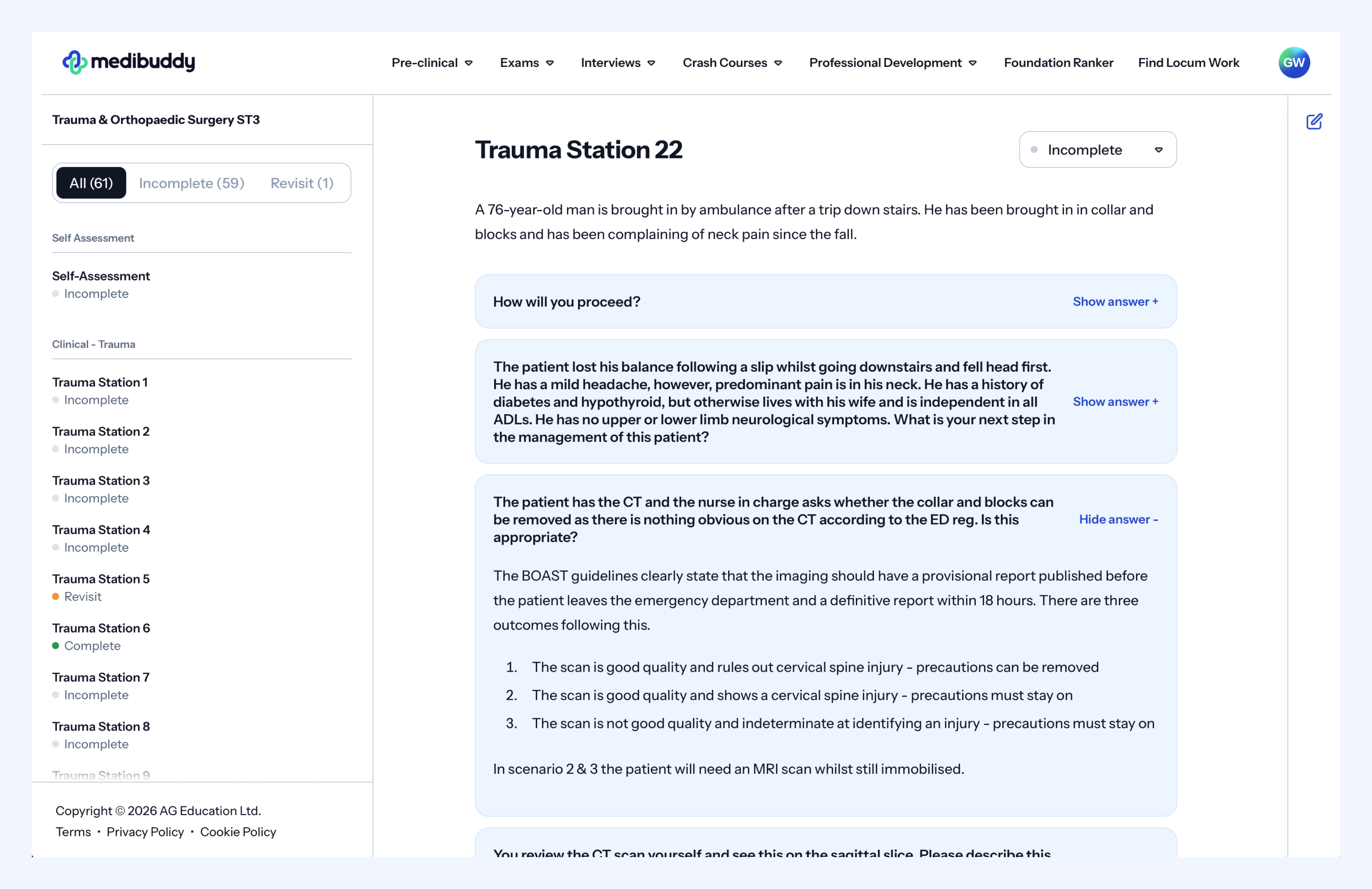
Task: Open the Privacy Policy link
Action: coord(145,832)
